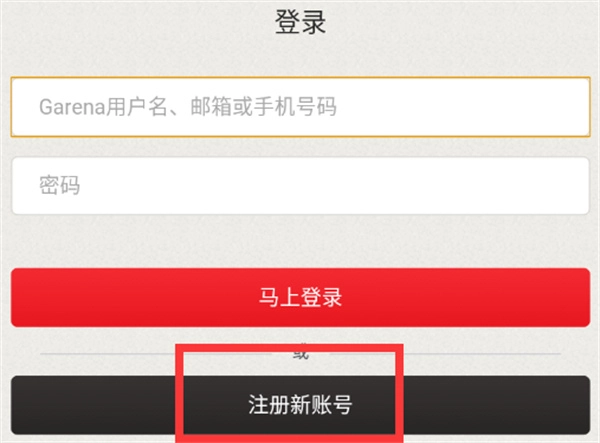Select the orange-bordered username box
The image size is (600, 443).
[x=300, y=107]
